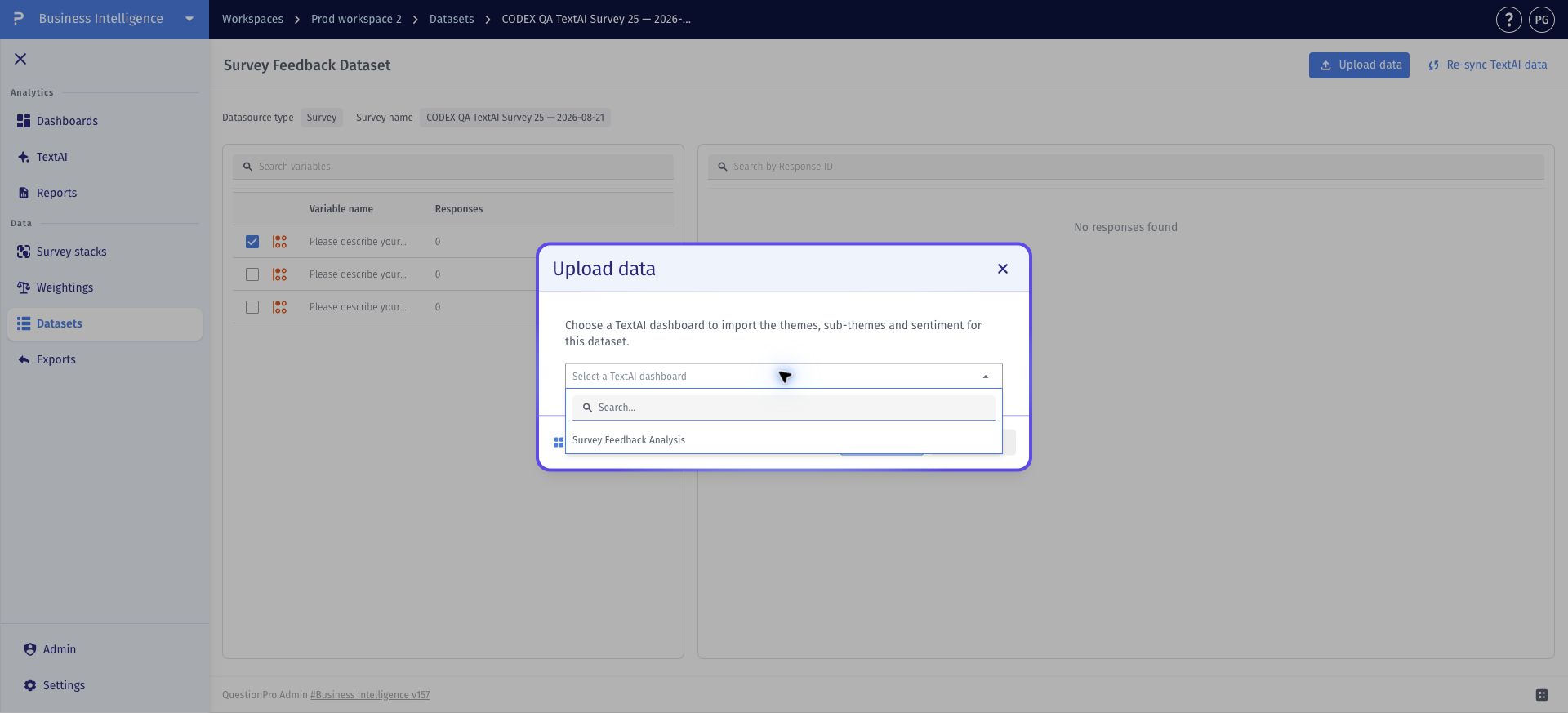
Task: Open Exports in the sidebar
Action: [105, 359]
